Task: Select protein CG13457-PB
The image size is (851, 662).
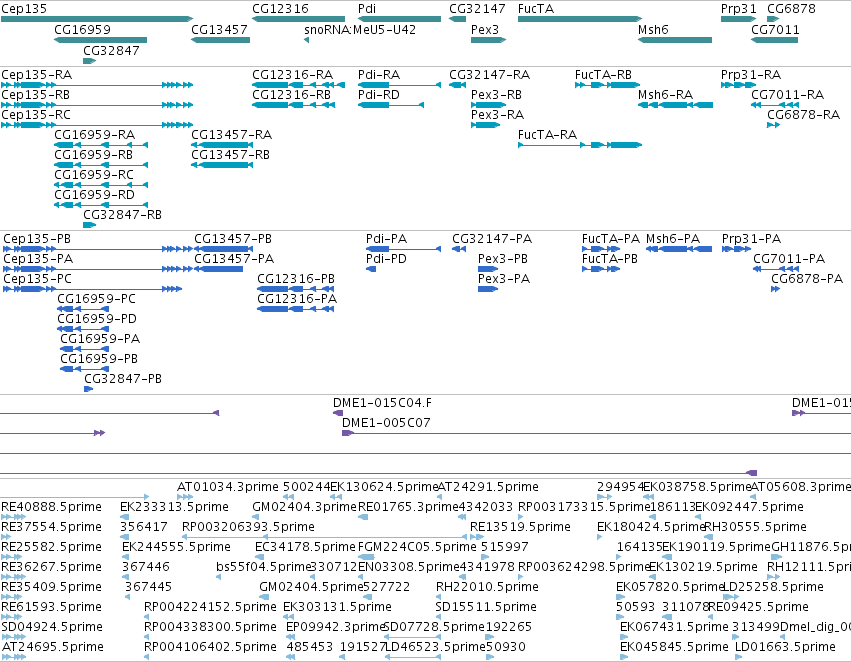Action: tap(233, 239)
